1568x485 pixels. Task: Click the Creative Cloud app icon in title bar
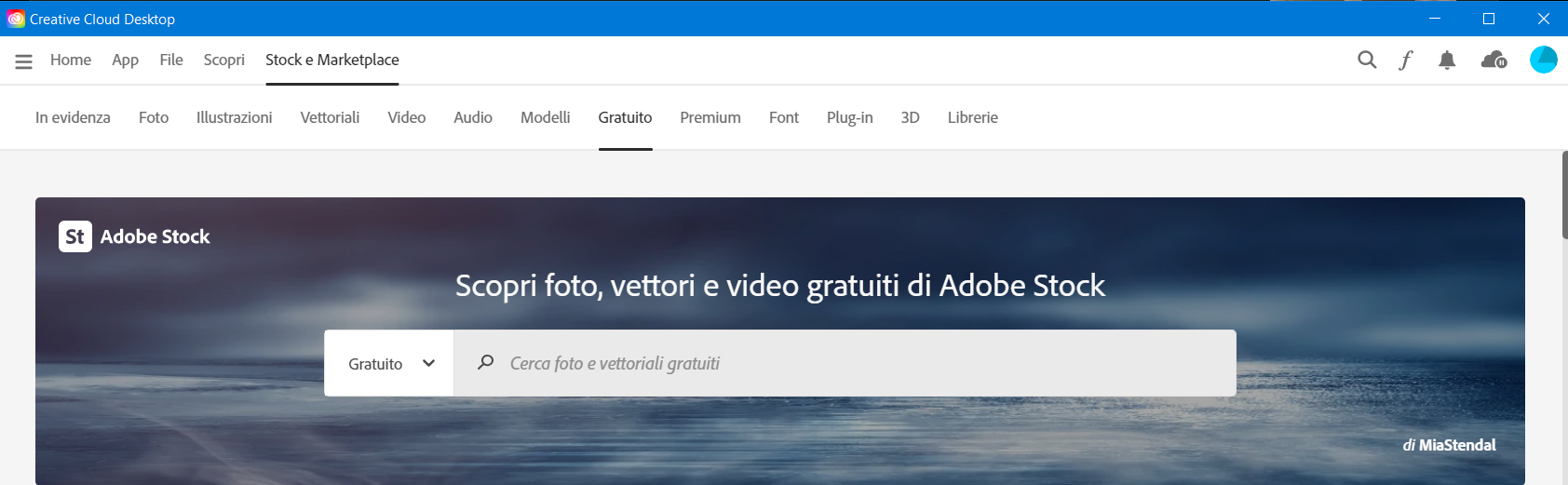coord(16,19)
